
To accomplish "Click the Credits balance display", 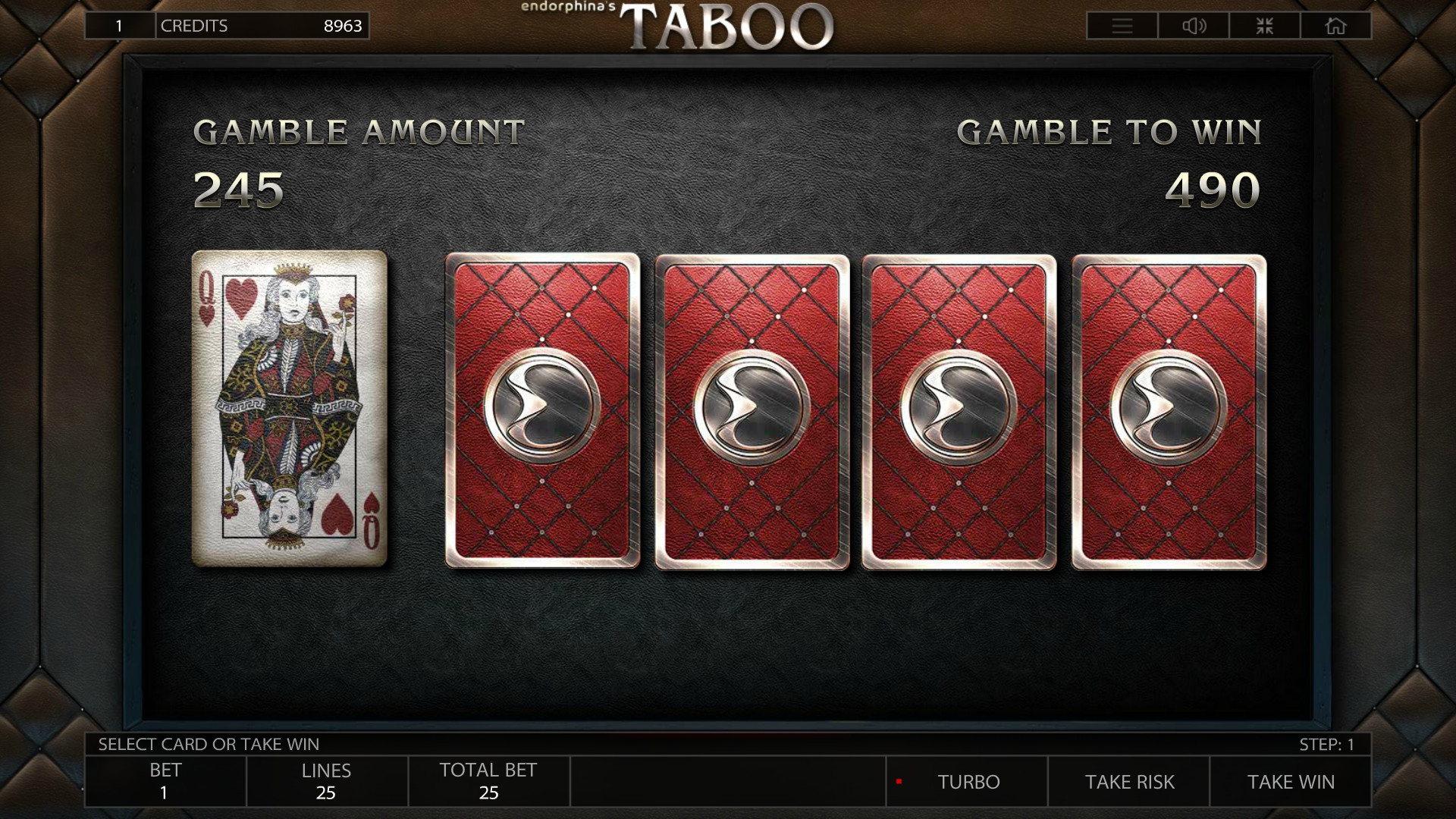I will [262, 26].
